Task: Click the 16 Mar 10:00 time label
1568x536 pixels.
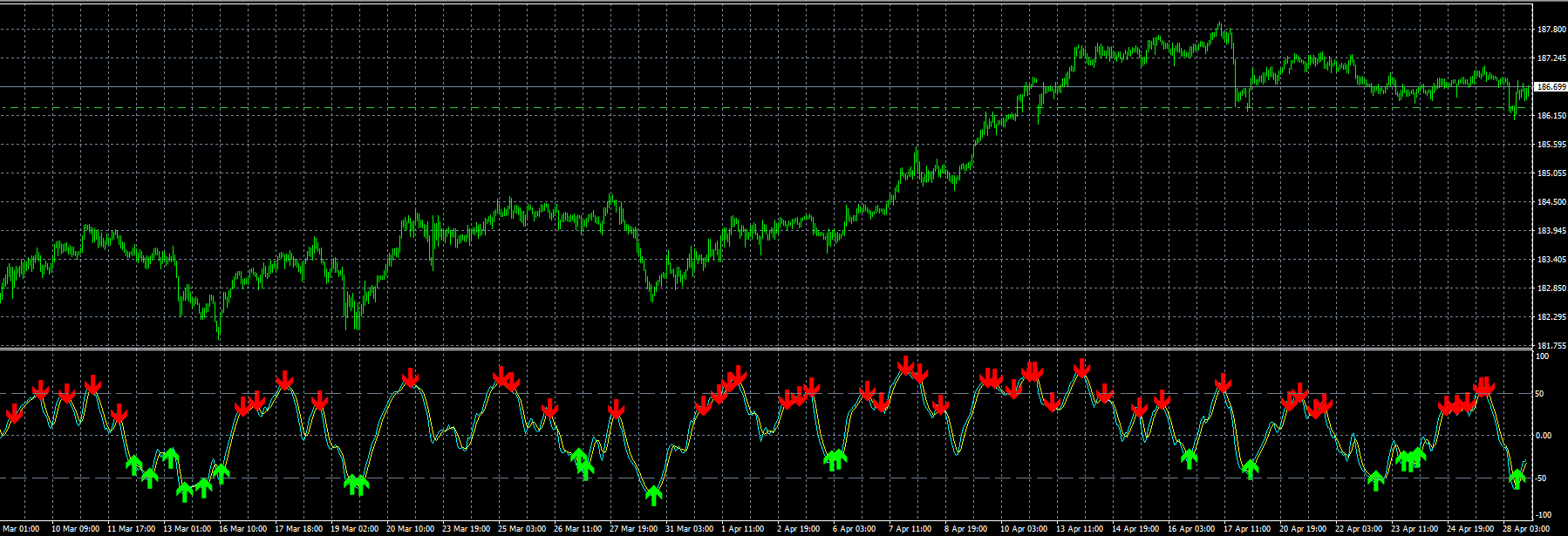Action: coord(243,529)
